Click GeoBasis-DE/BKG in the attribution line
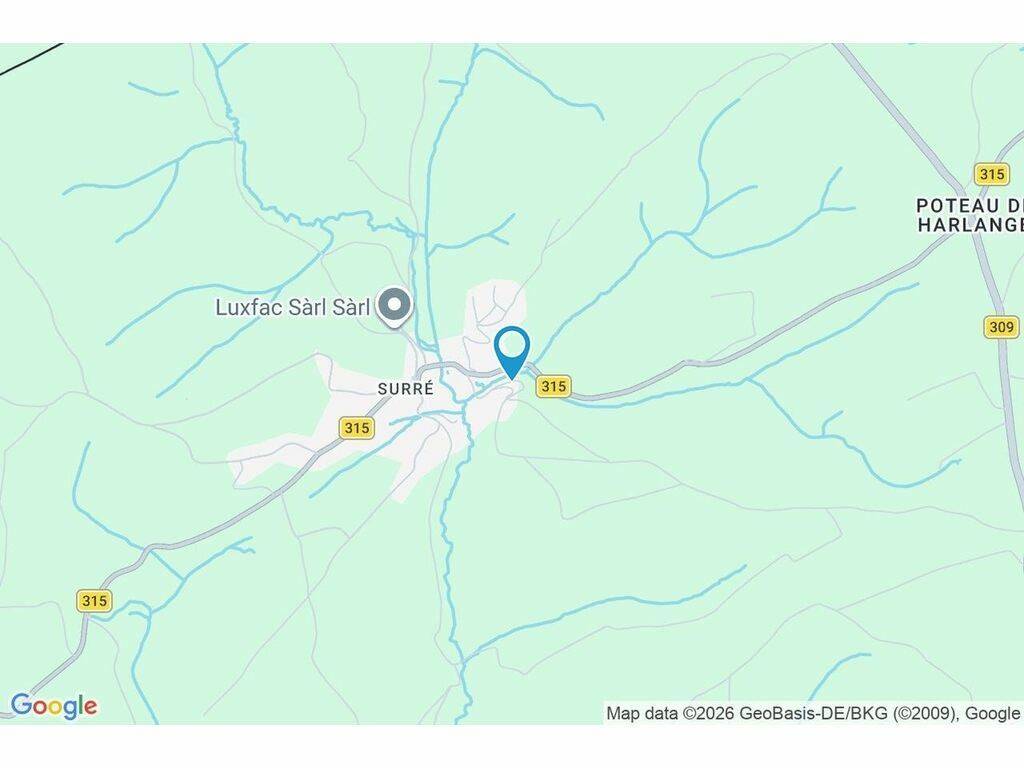Image resolution: width=1024 pixels, height=768 pixels. coord(813,713)
